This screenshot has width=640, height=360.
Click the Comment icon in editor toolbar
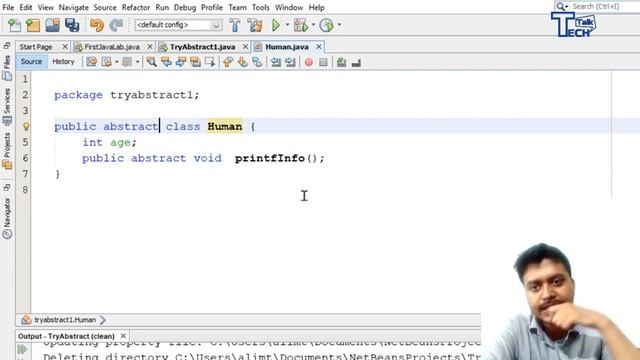(x=342, y=62)
